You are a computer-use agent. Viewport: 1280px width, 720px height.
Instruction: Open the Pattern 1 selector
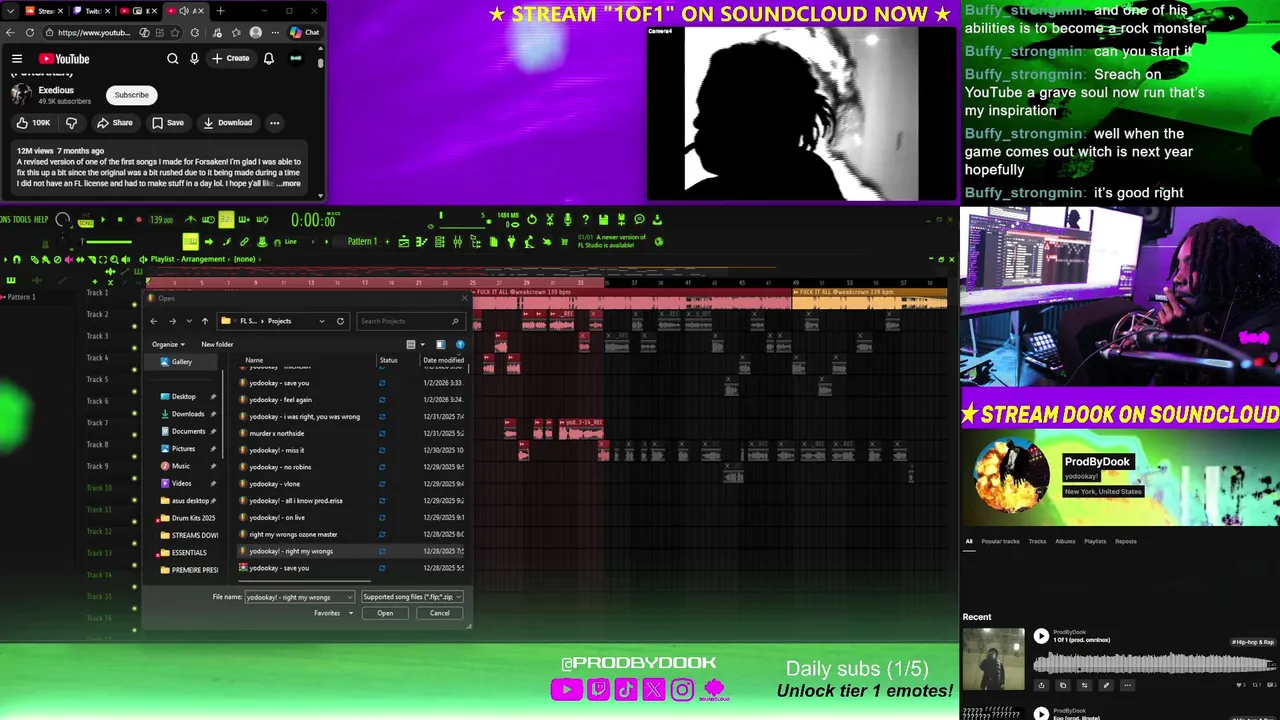click(x=362, y=241)
